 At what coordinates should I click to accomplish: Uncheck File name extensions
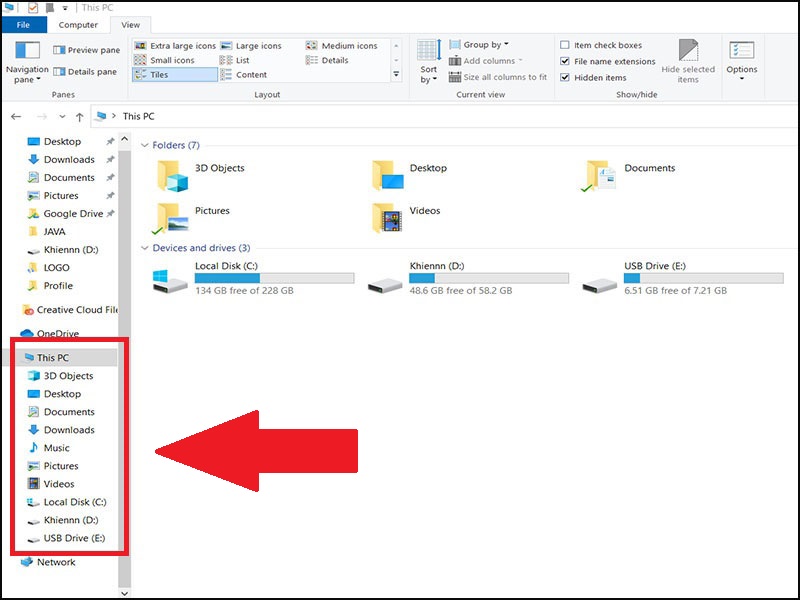(x=566, y=61)
